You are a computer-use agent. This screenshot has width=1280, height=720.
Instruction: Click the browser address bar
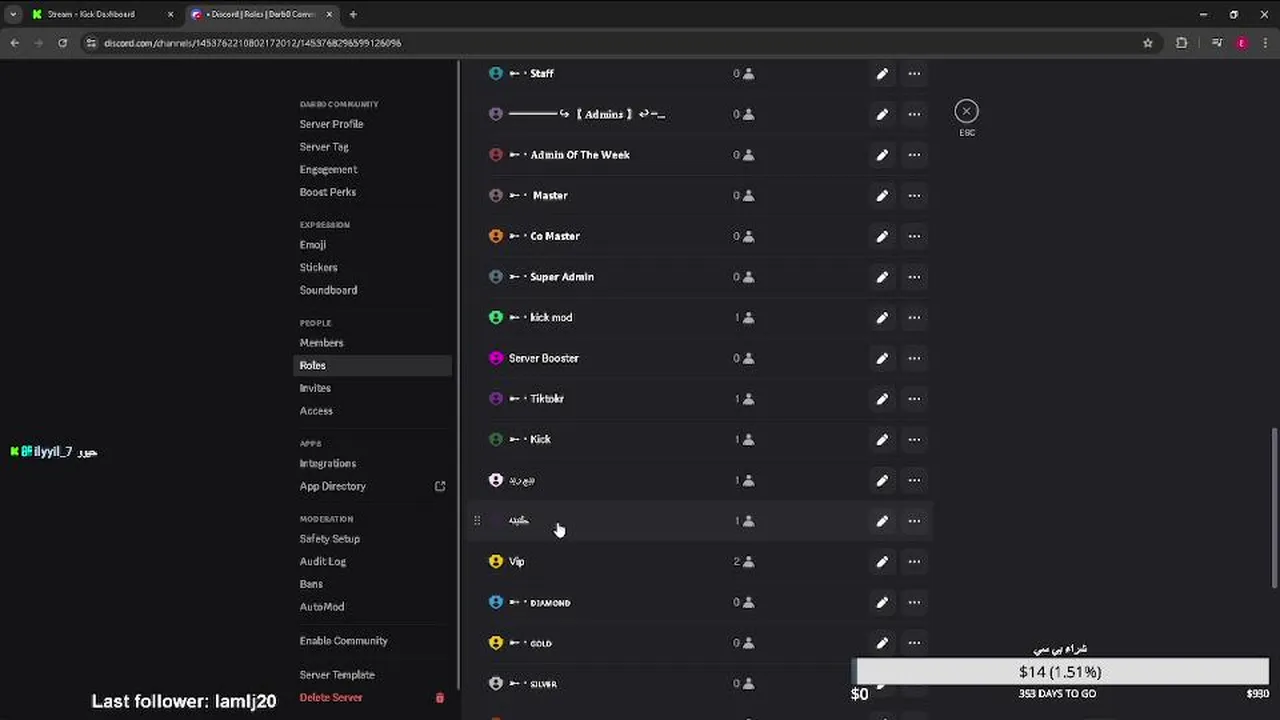(600, 43)
